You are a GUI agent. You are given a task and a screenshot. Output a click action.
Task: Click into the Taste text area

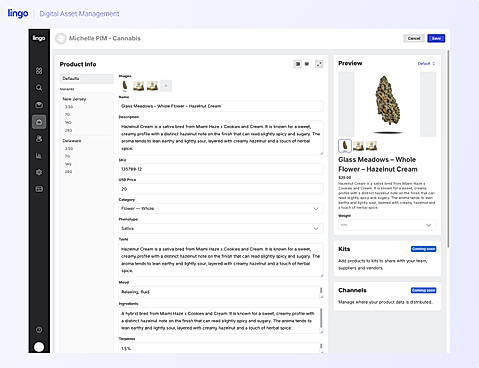click(x=220, y=260)
